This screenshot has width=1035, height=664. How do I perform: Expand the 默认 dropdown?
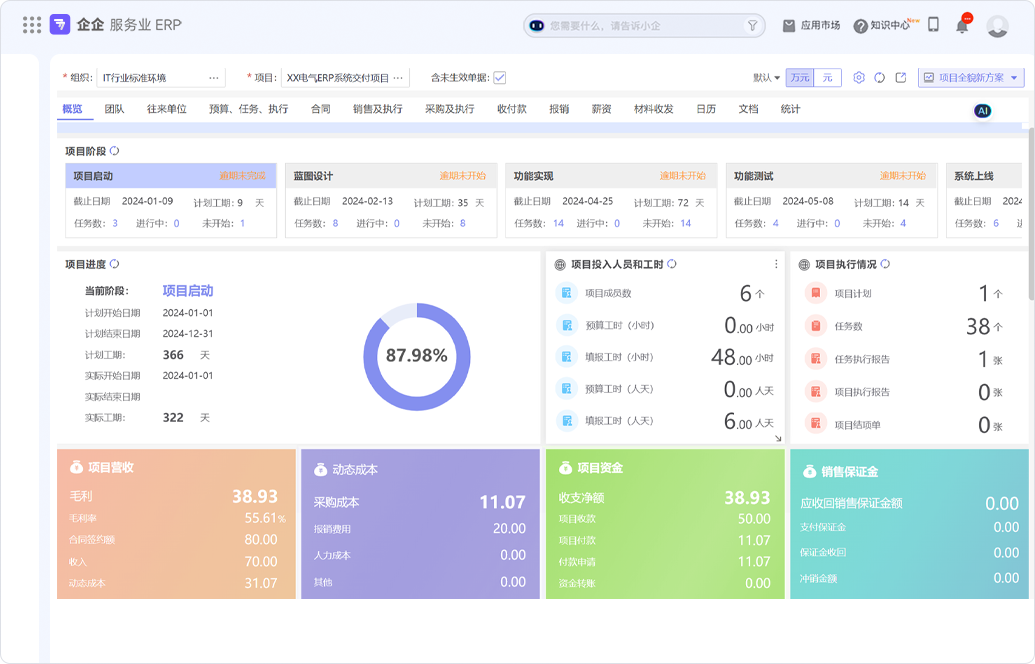click(x=766, y=78)
